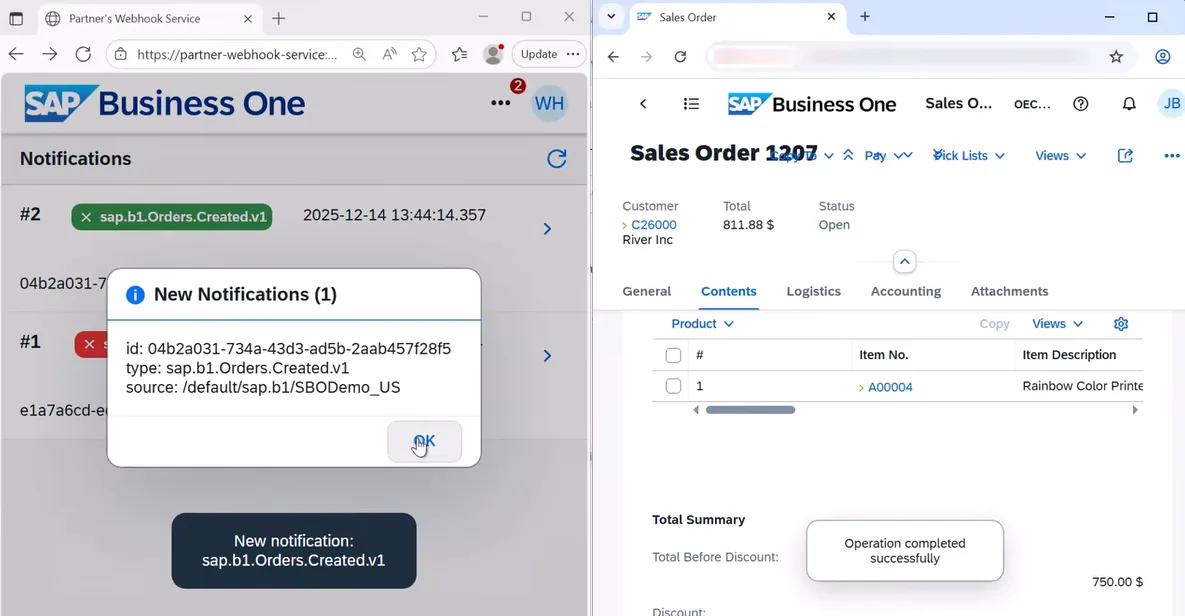Open customer C26000 link
Viewport: 1185px width, 616px height.
pyautogui.click(x=653, y=225)
